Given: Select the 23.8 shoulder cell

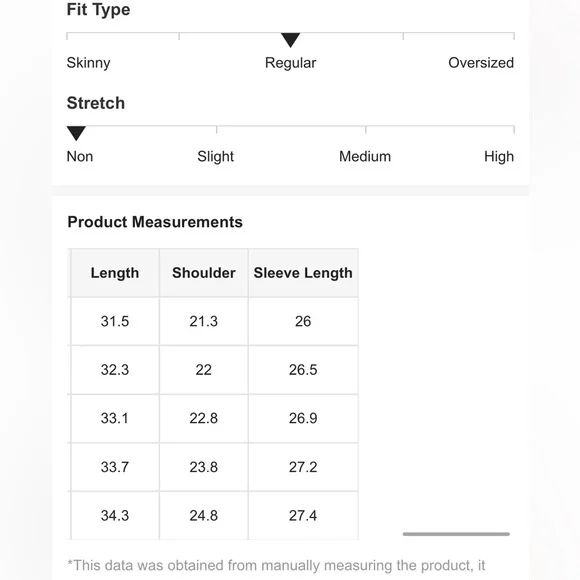Looking at the screenshot, I should 204,467.
